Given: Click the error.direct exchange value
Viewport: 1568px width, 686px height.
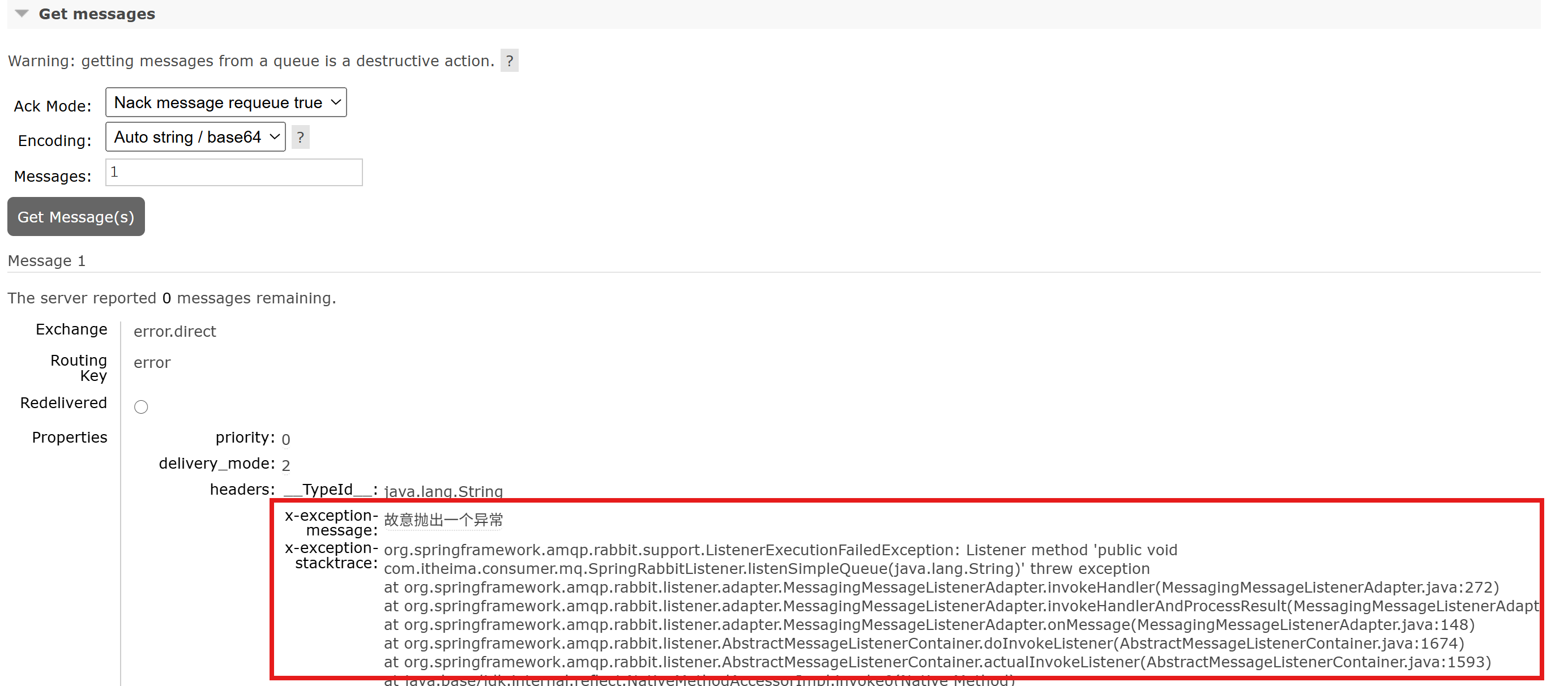Looking at the screenshot, I should [175, 332].
